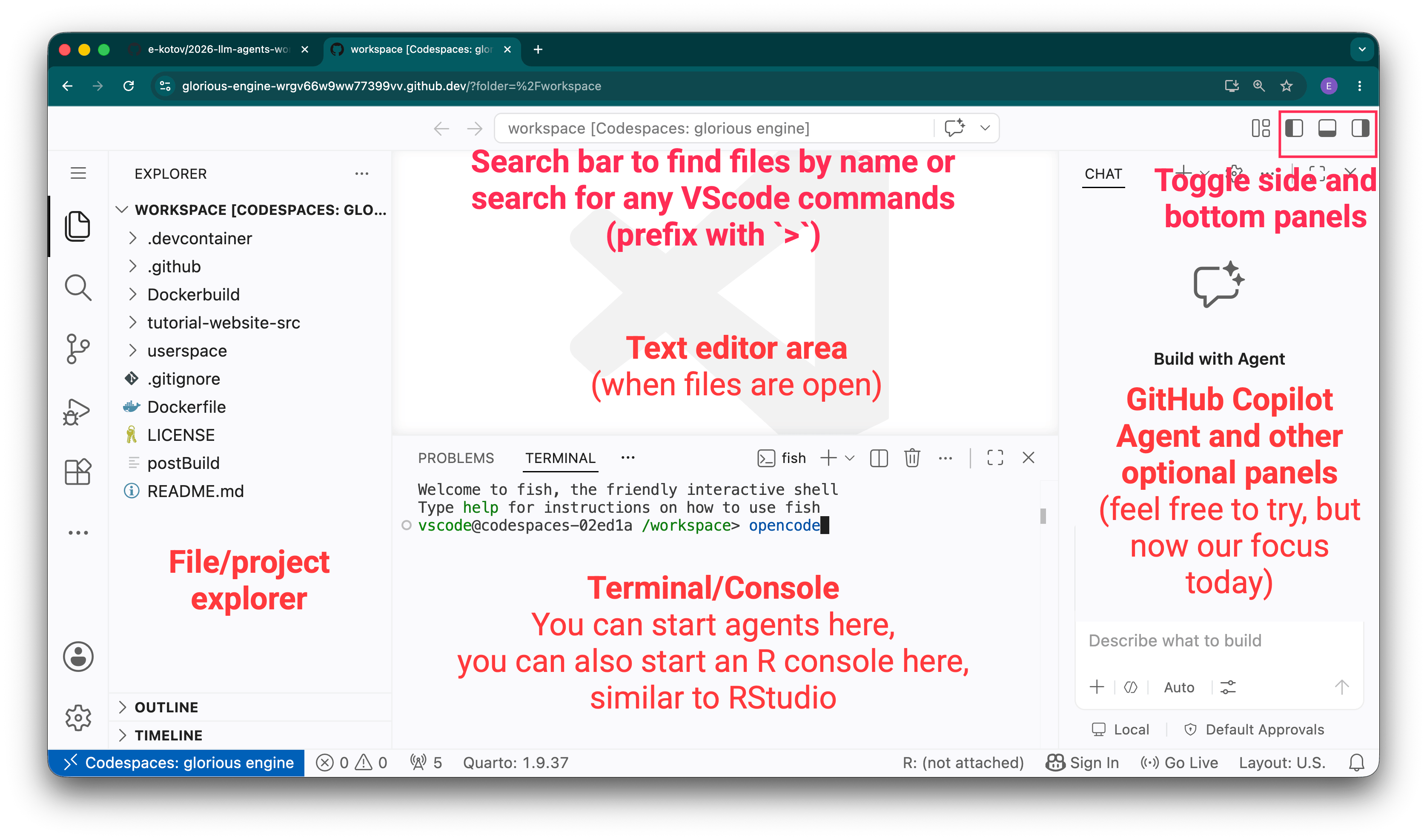
Task: Kill the terminal with trash icon
Action: tap(912, 457)
